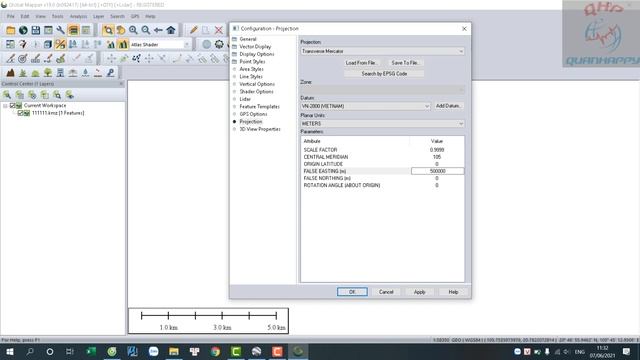Click the False Easting value field
This screenshot has width=640, height=360.
coord(438,171)
